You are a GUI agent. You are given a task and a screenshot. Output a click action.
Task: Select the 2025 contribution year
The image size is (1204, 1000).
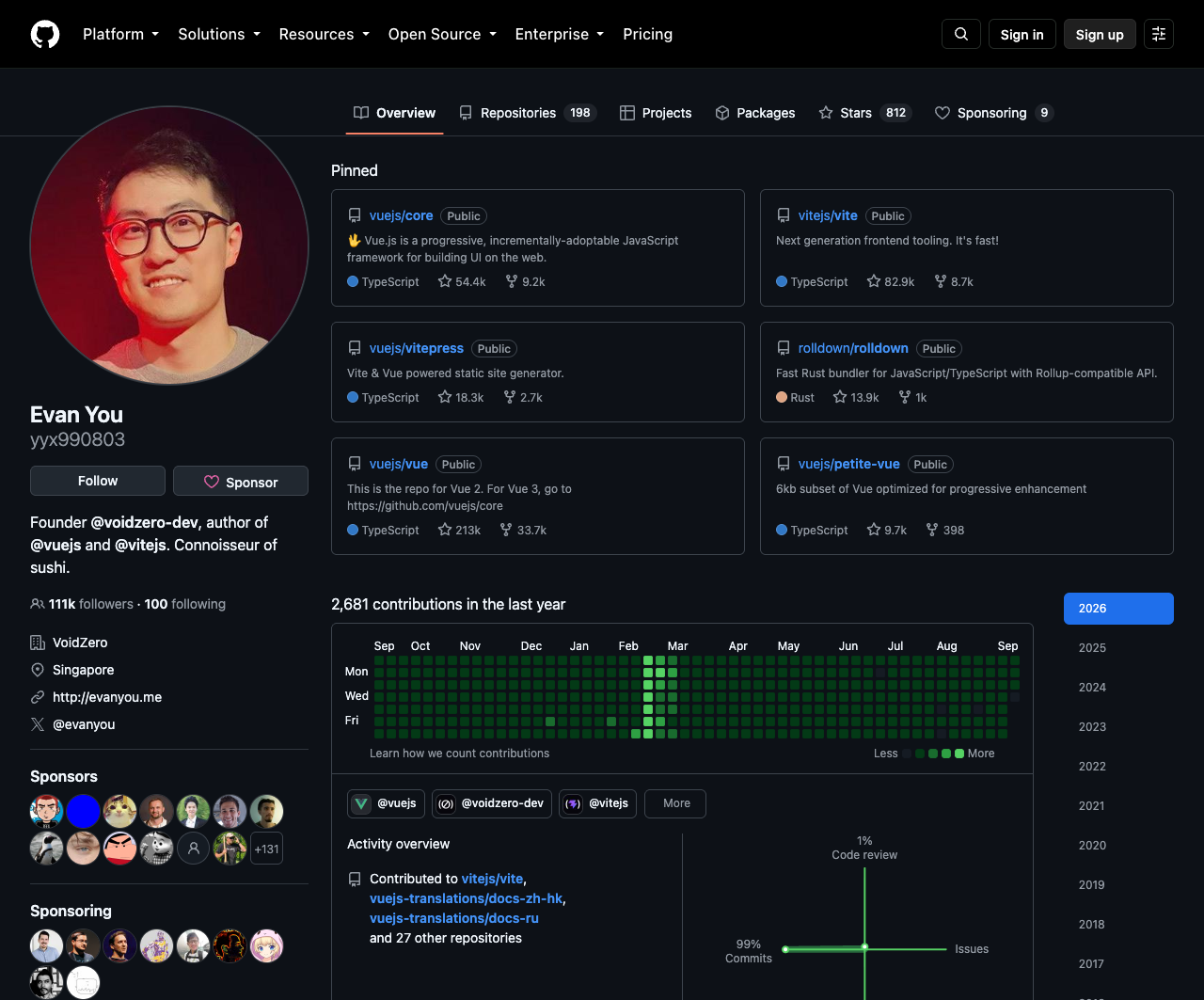pyautogui.click(x=1118, y=648)
